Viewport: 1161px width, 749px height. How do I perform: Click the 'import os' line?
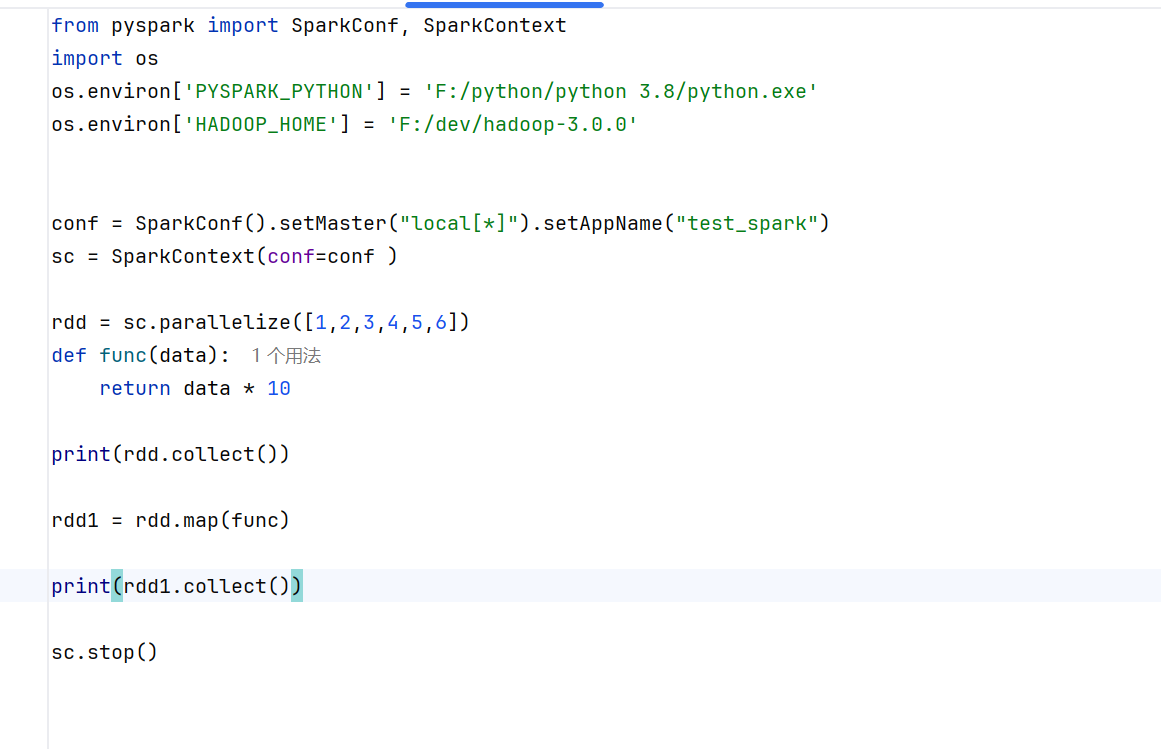[105, 58]
